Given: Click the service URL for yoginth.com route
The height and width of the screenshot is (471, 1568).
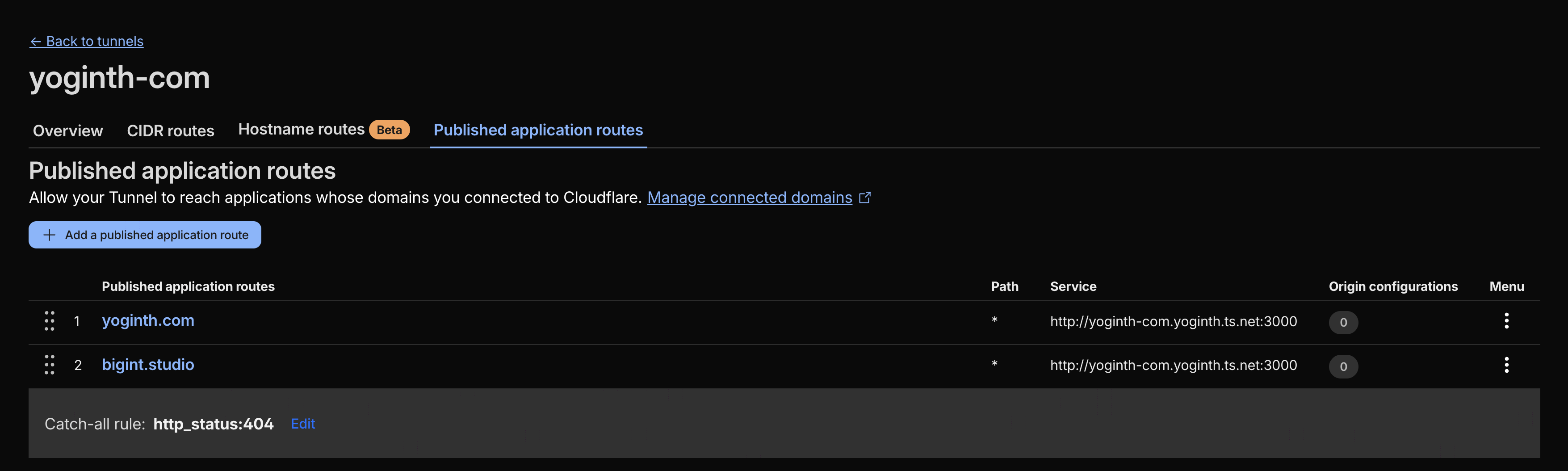Looking at the screenshot, I should pos(1173,321).
